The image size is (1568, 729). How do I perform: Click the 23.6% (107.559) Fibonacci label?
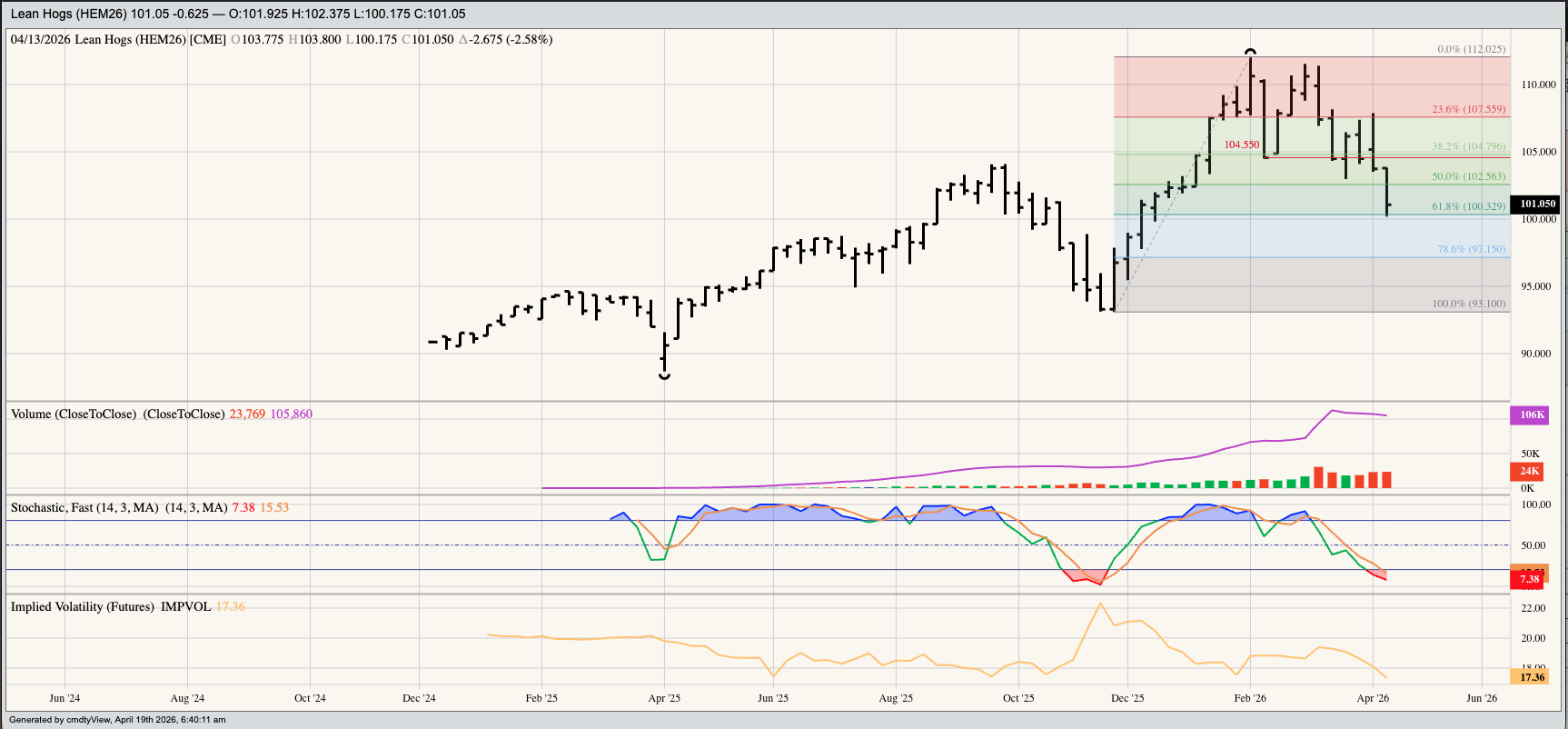click(1468, 109)
